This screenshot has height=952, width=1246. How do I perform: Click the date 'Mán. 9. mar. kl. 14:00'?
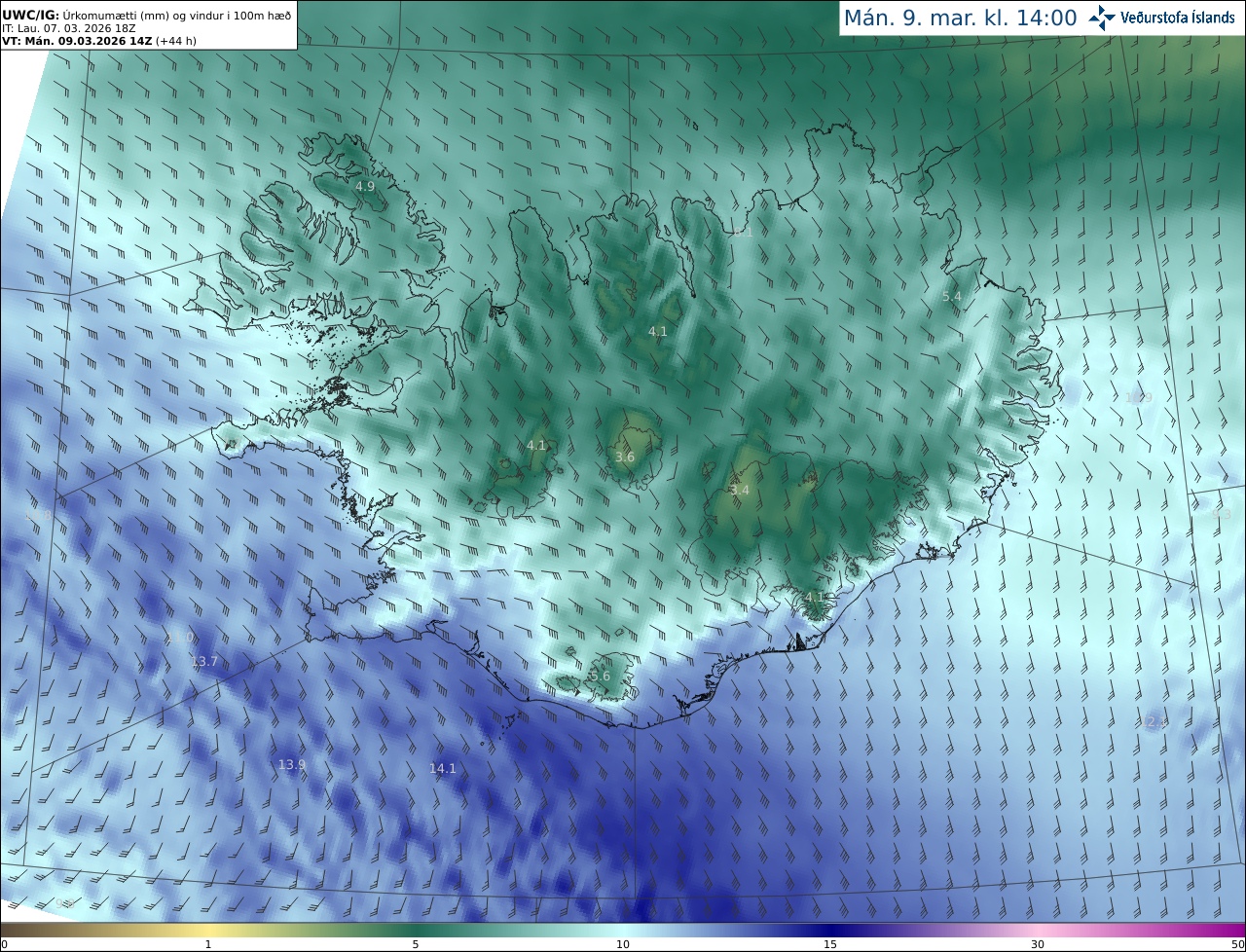[x=960, y=18]
